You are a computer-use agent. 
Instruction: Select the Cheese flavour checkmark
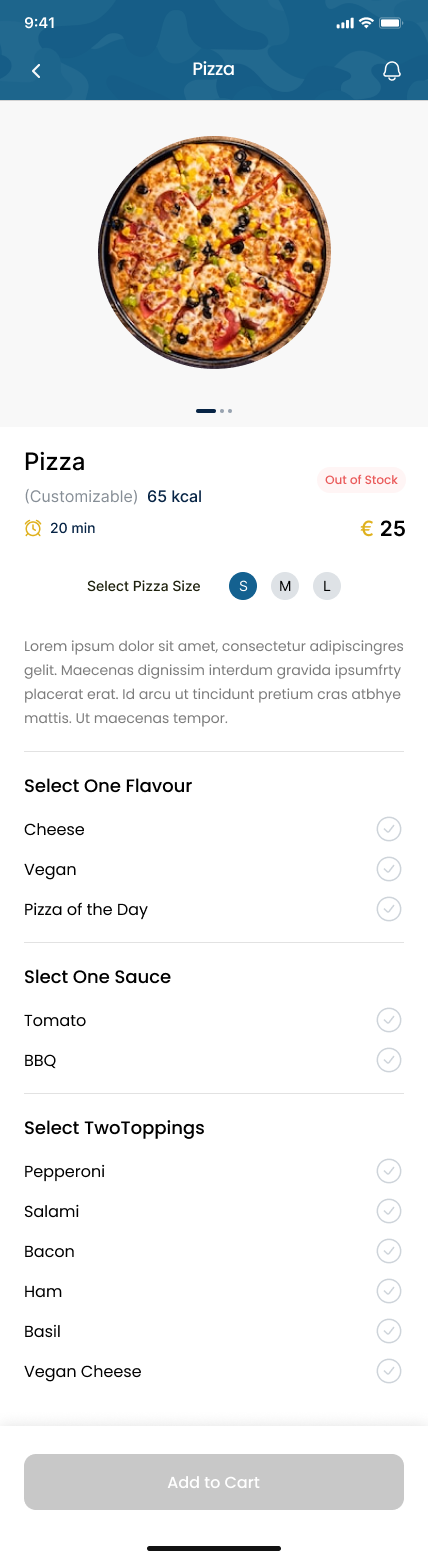coord(389,829)
